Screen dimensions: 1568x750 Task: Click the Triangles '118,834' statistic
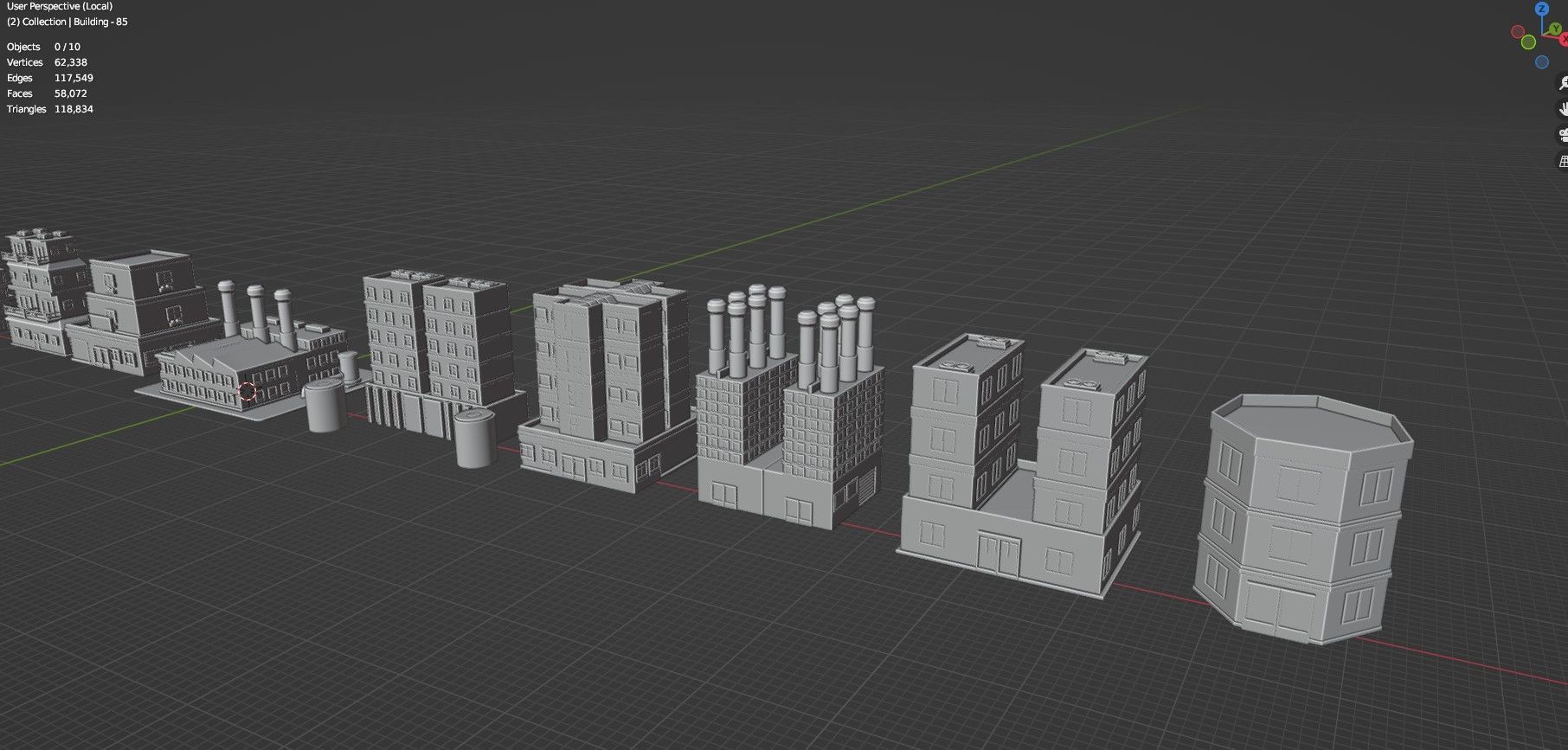coord(74,109)
